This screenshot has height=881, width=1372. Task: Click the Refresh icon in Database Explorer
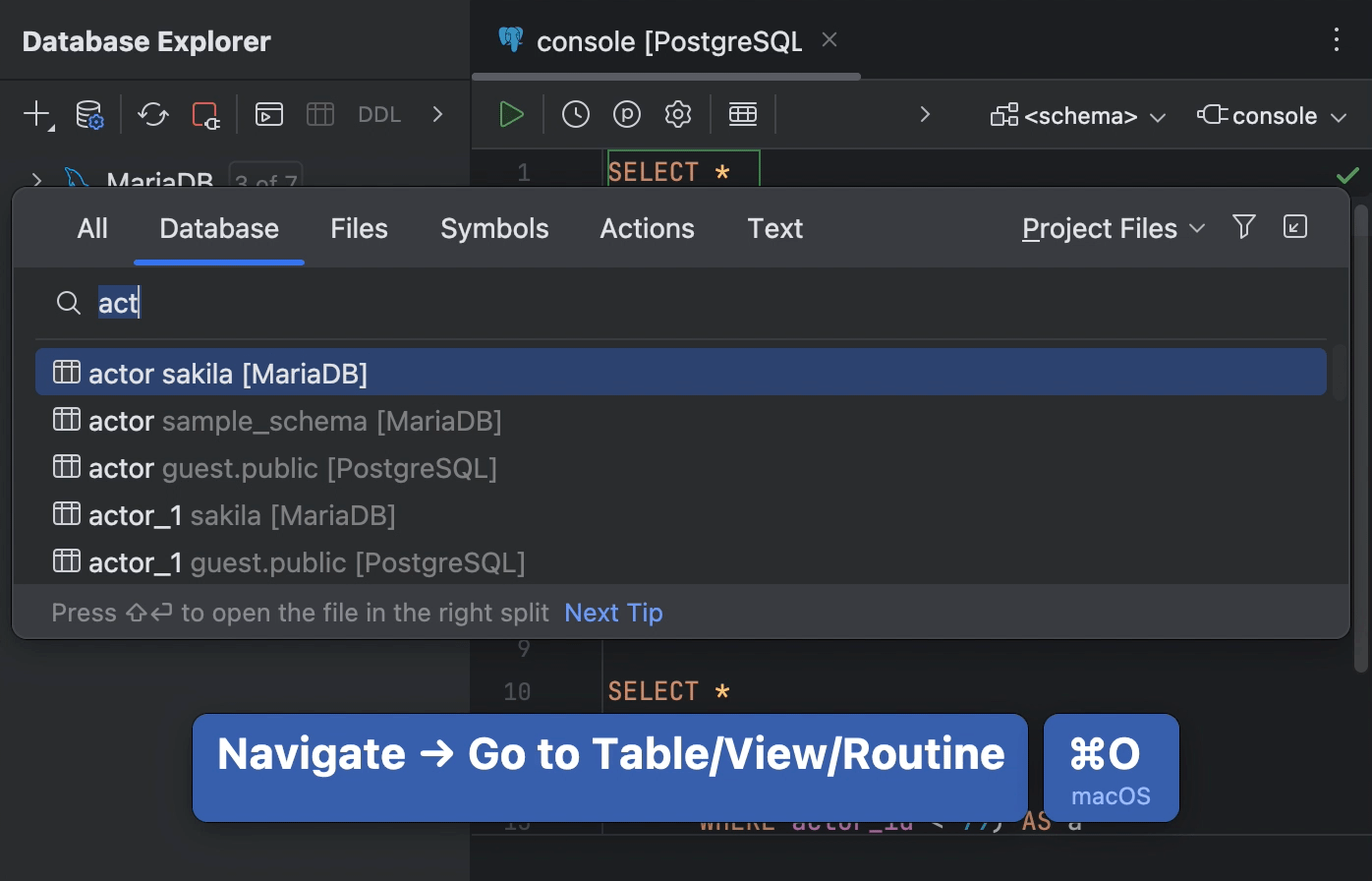[152, 115]
